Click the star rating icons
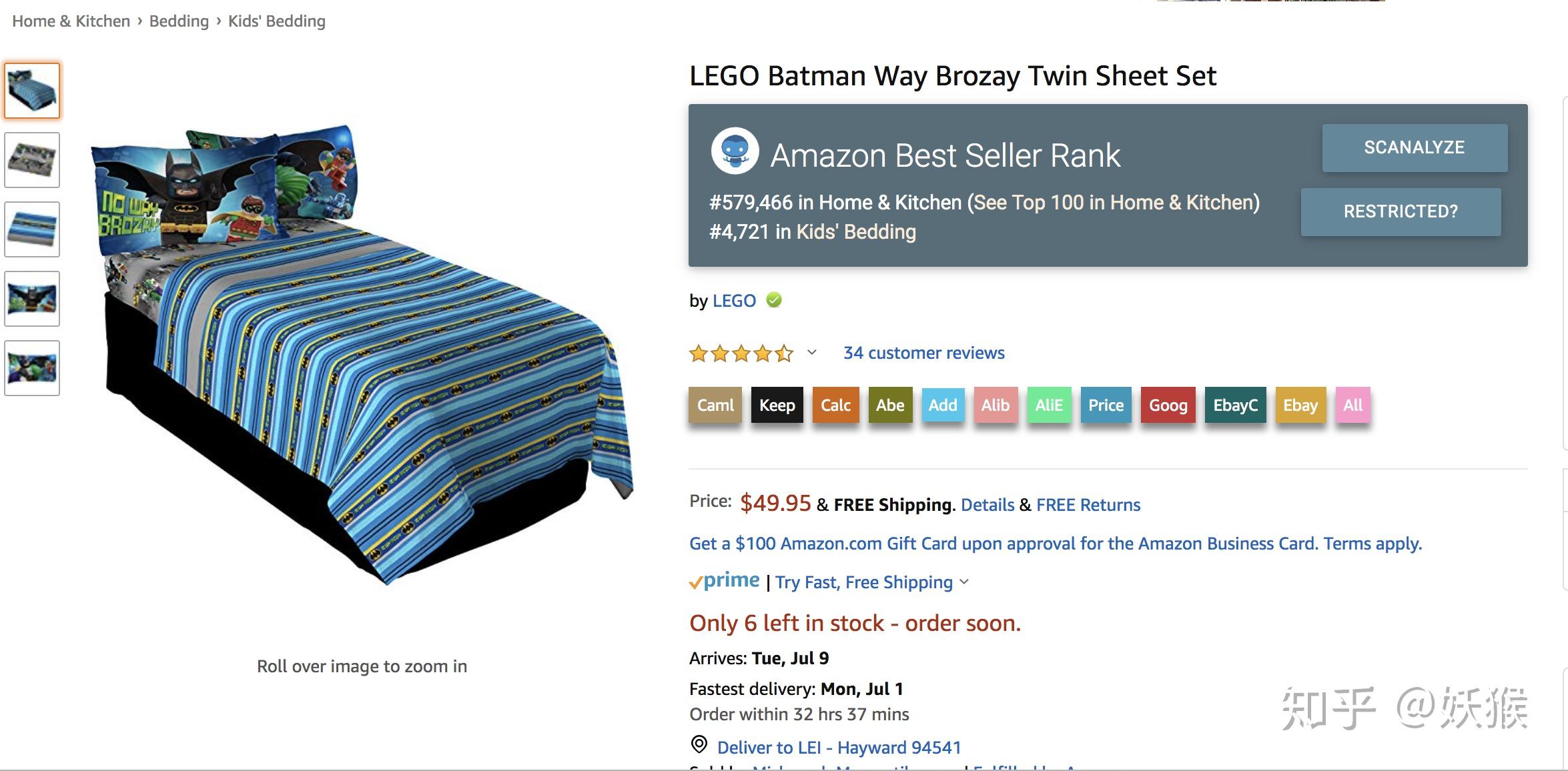Screen dimensions: 1568x771 click(x=741, y=353)
